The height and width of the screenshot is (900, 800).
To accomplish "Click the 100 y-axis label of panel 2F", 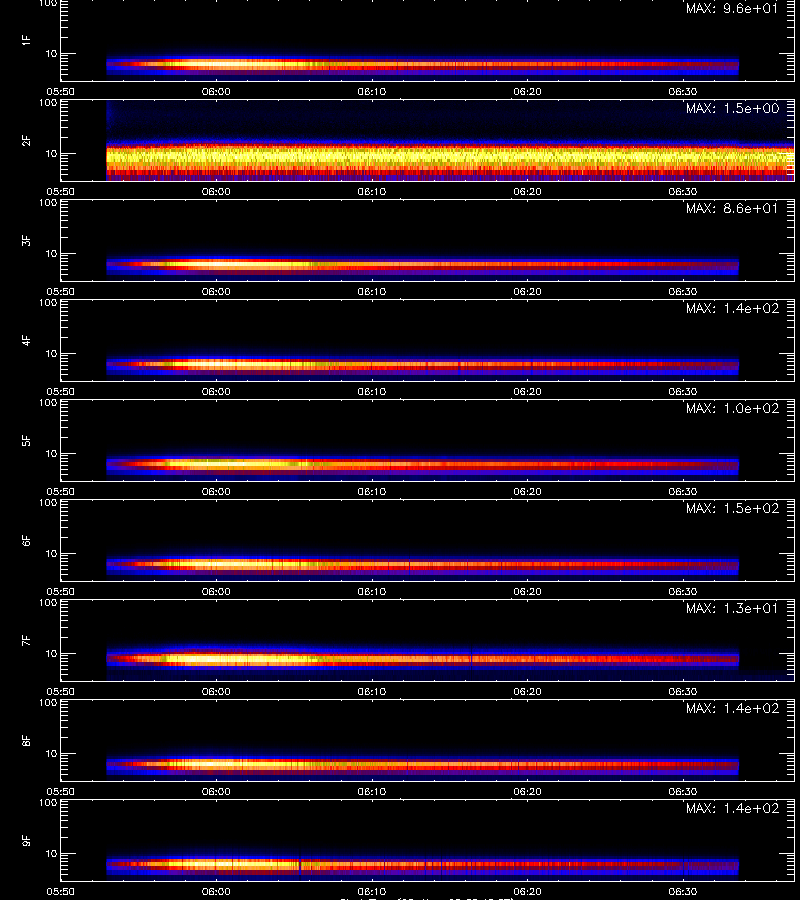I will click(48, 103).
